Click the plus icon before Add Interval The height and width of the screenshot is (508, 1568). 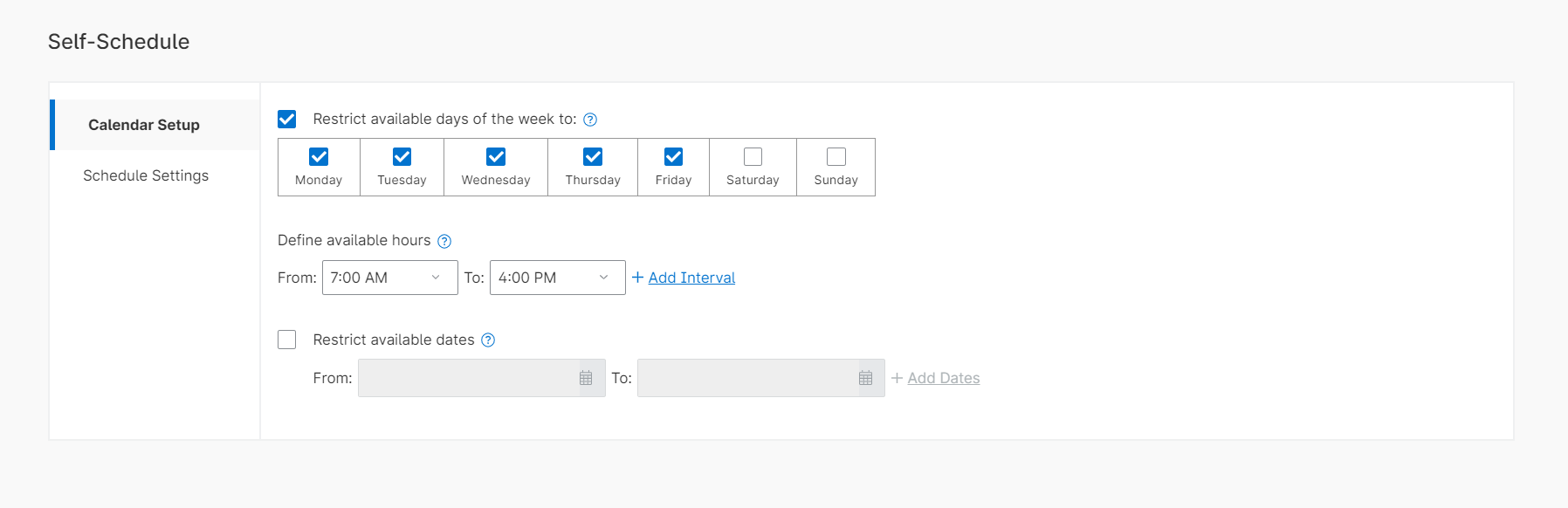tap(637, 278)
